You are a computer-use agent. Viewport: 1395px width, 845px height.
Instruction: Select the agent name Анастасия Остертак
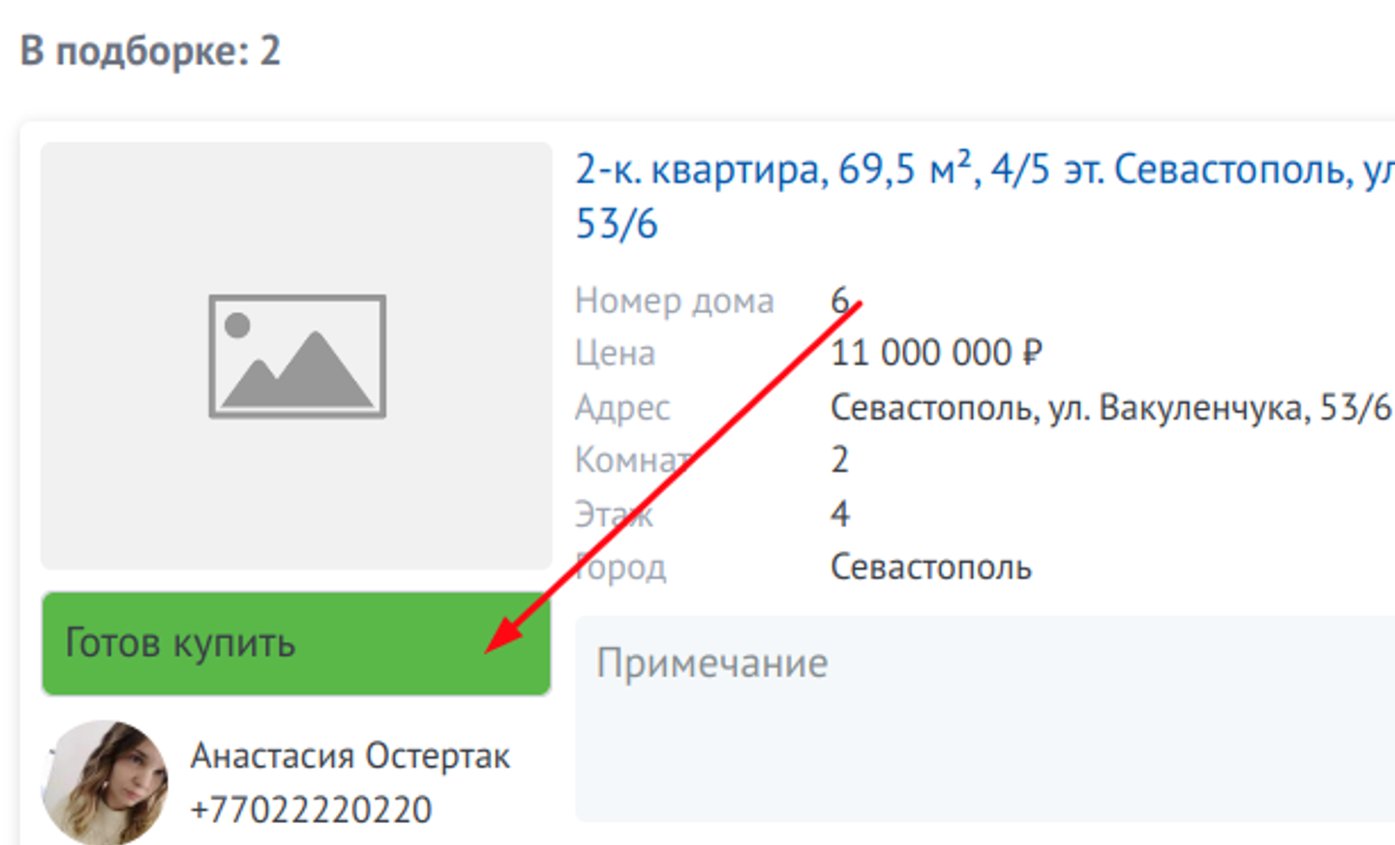coord(350,756)
